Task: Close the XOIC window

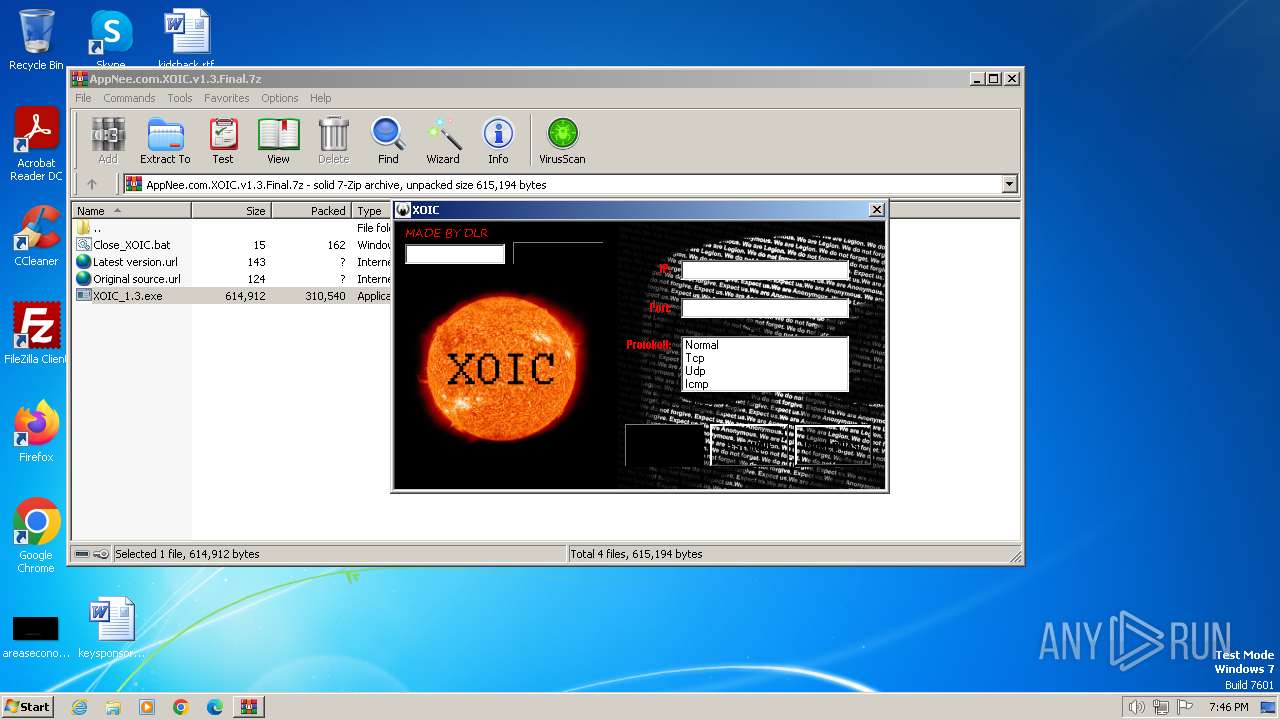Action: click(876, 210)
